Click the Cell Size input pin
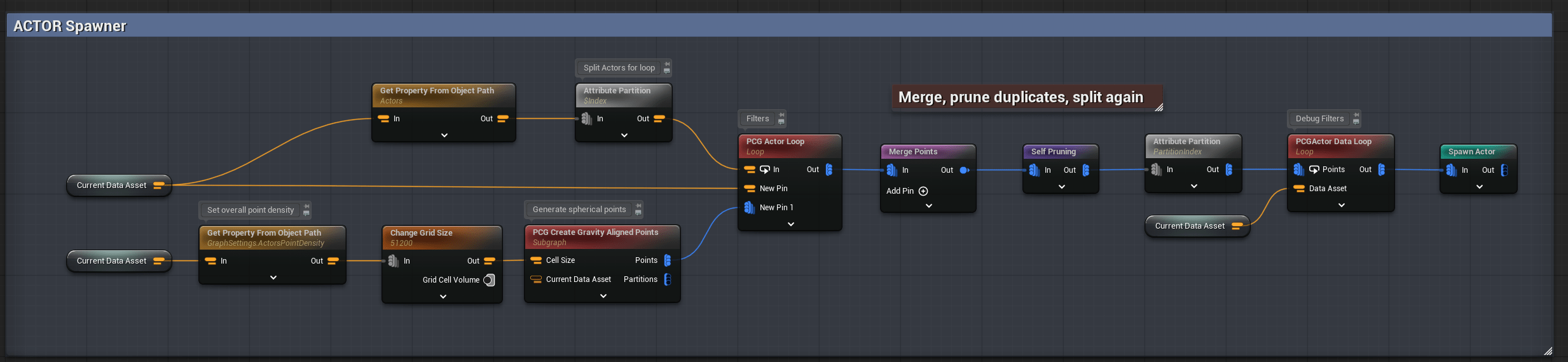Viewport: 1568px width, 362px height. point(536,260)
